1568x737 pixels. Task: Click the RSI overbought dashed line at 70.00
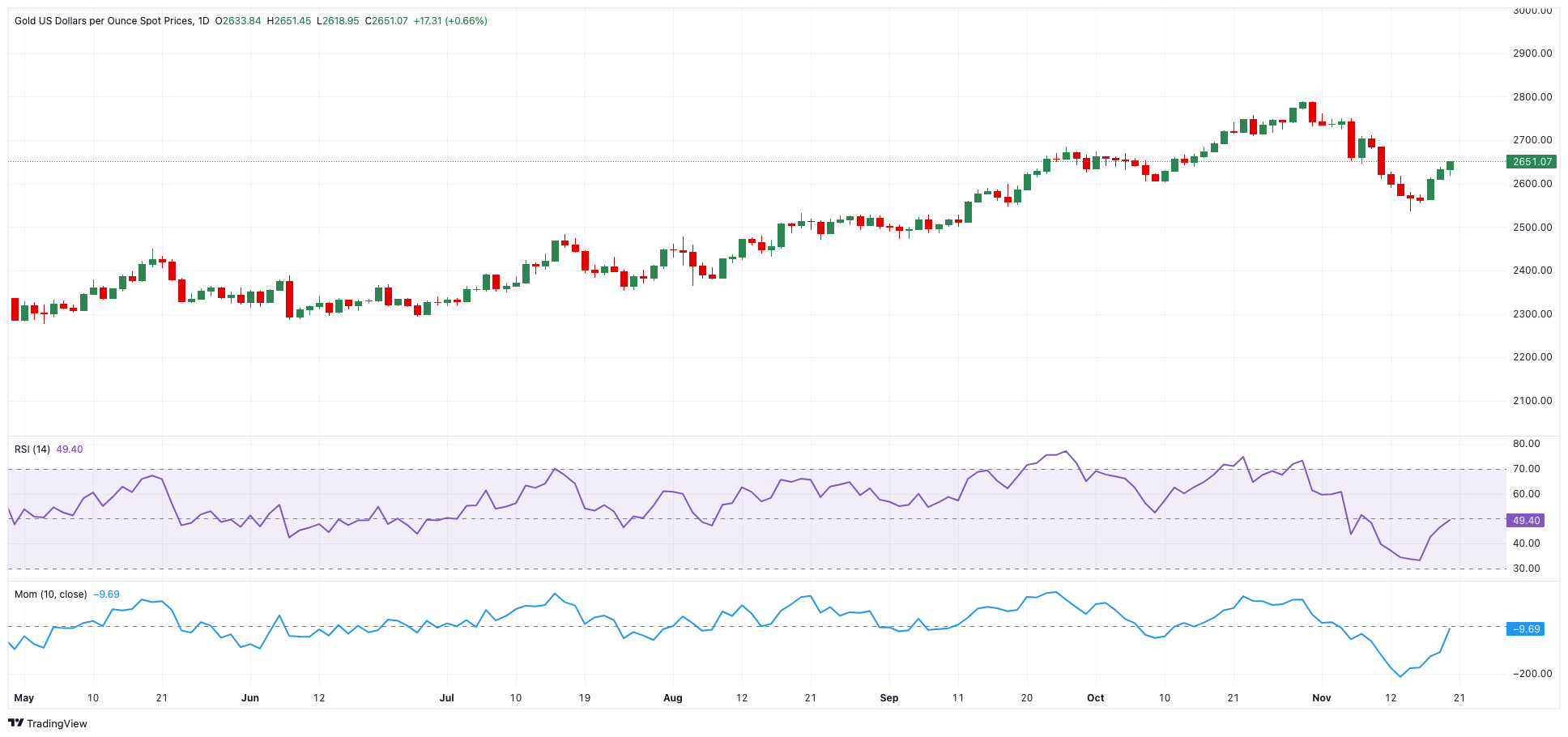729,467
